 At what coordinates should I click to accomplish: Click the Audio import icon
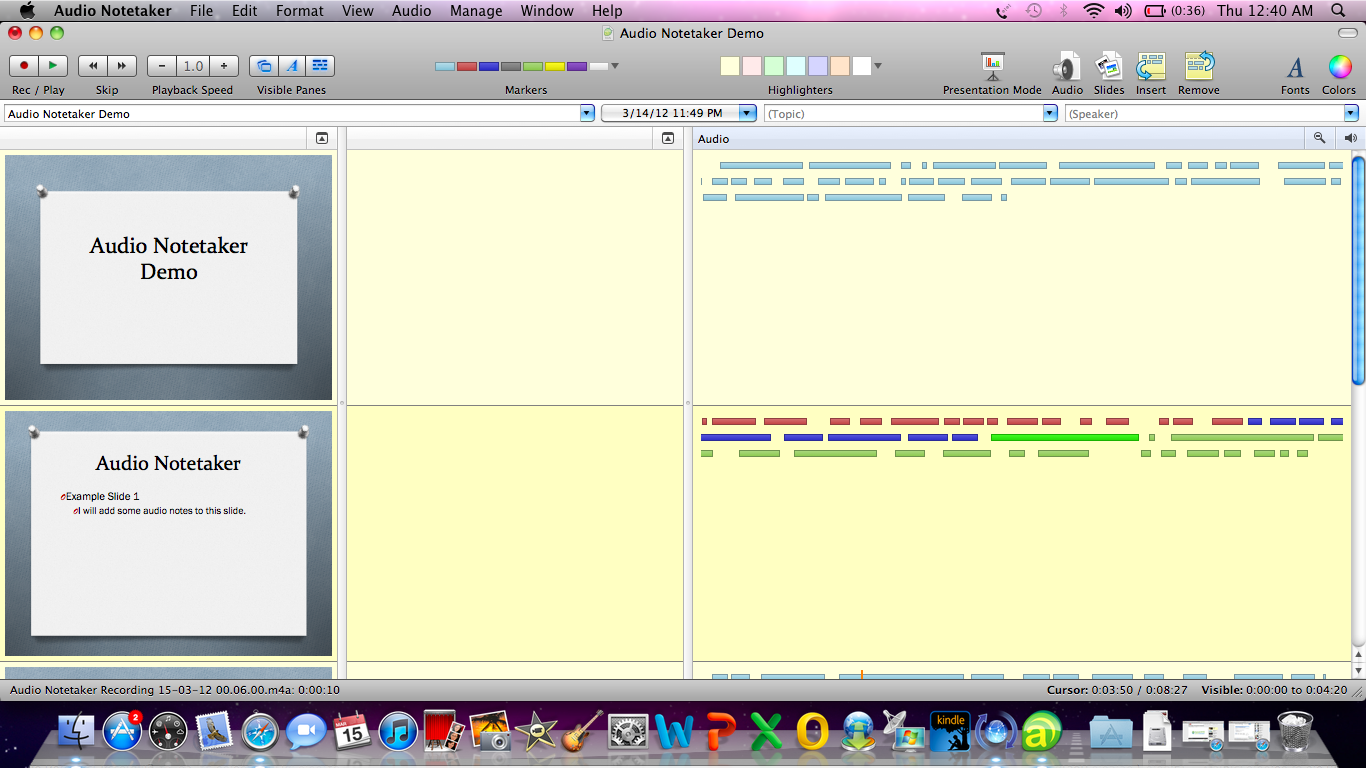pos(1067,66)
